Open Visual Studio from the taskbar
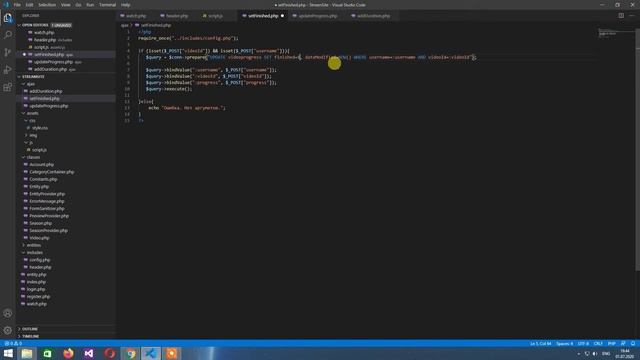 coord(89,353)
